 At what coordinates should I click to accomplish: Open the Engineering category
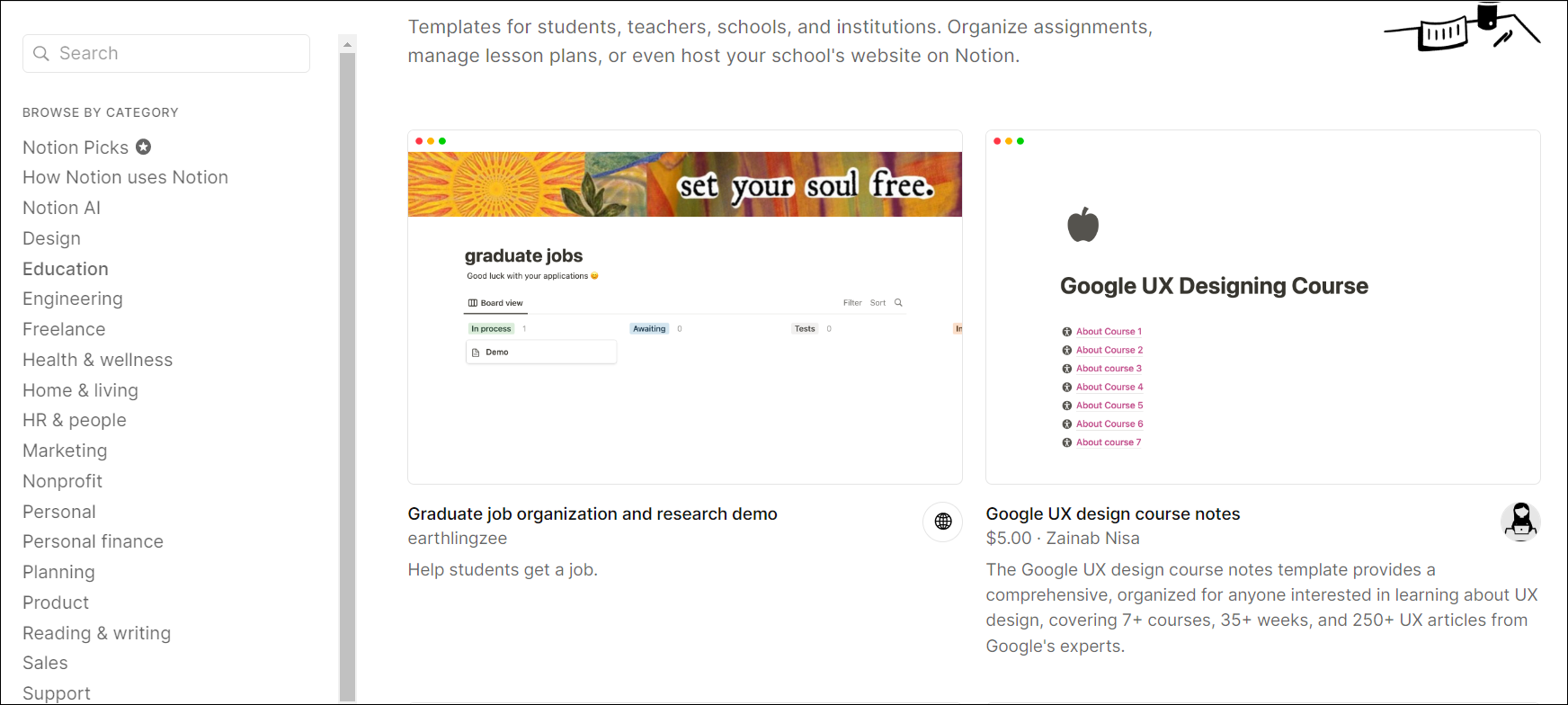tap(73, 299)
